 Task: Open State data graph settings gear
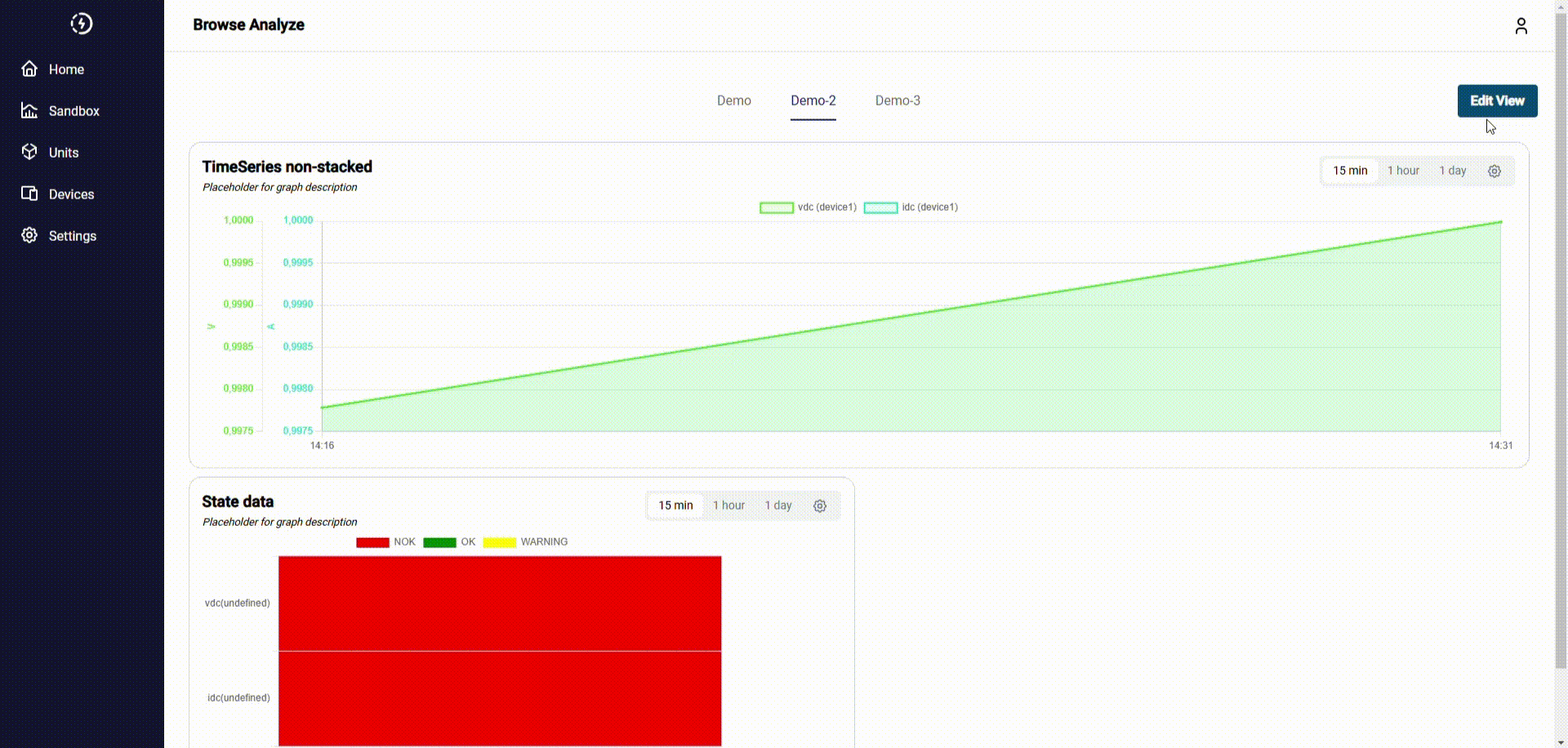tap(820, 505)
